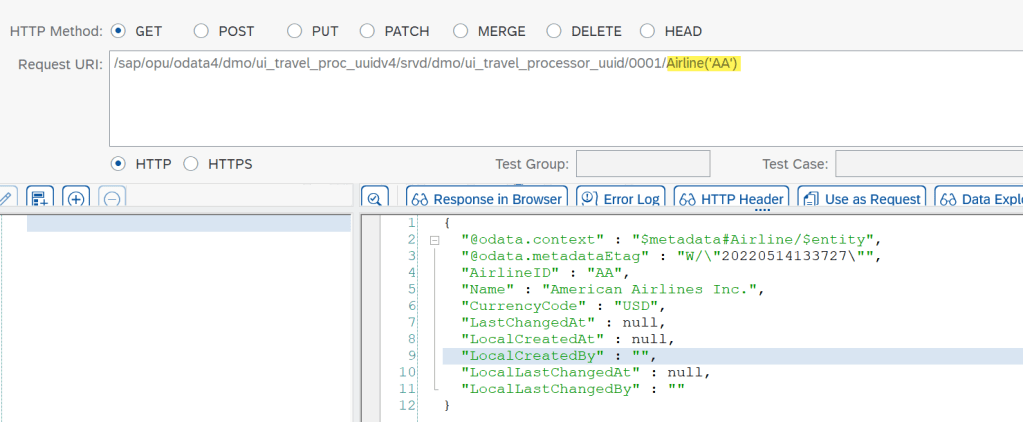1023x422 pixels.
Task: Click the minus circle zoom-out icon
Action: [x=112, y=199]
